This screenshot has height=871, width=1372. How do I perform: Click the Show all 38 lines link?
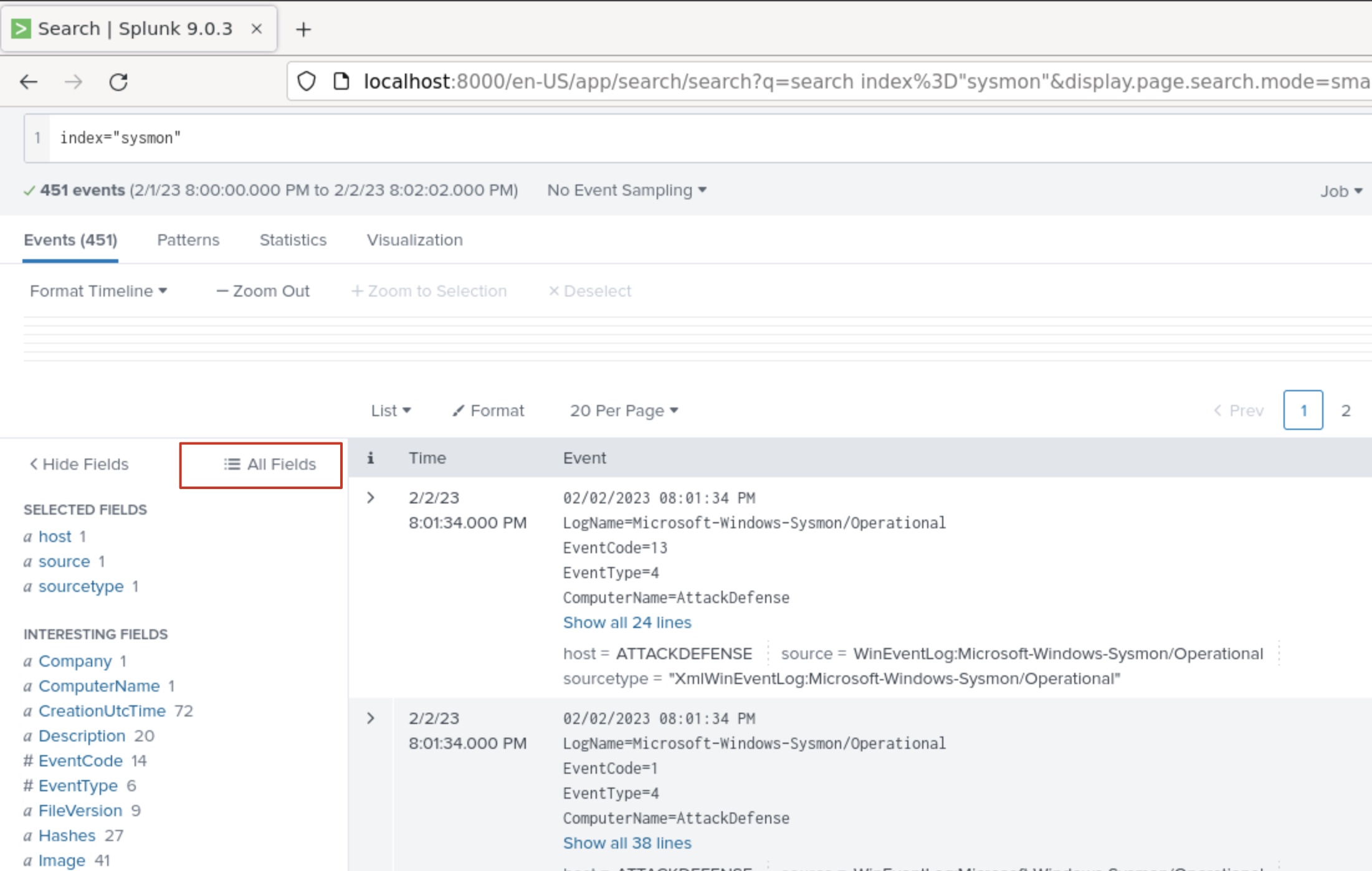pos(627,843)
